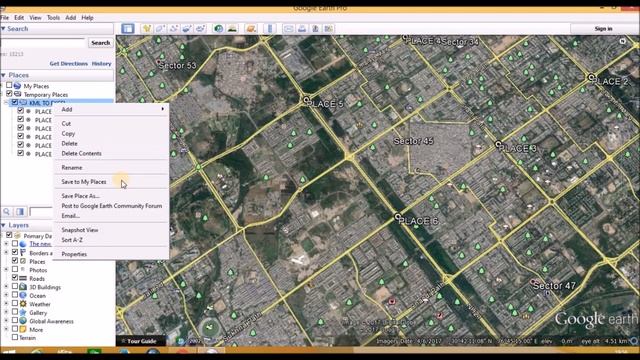Expand the Photos layer tree node

click(6, 270)
